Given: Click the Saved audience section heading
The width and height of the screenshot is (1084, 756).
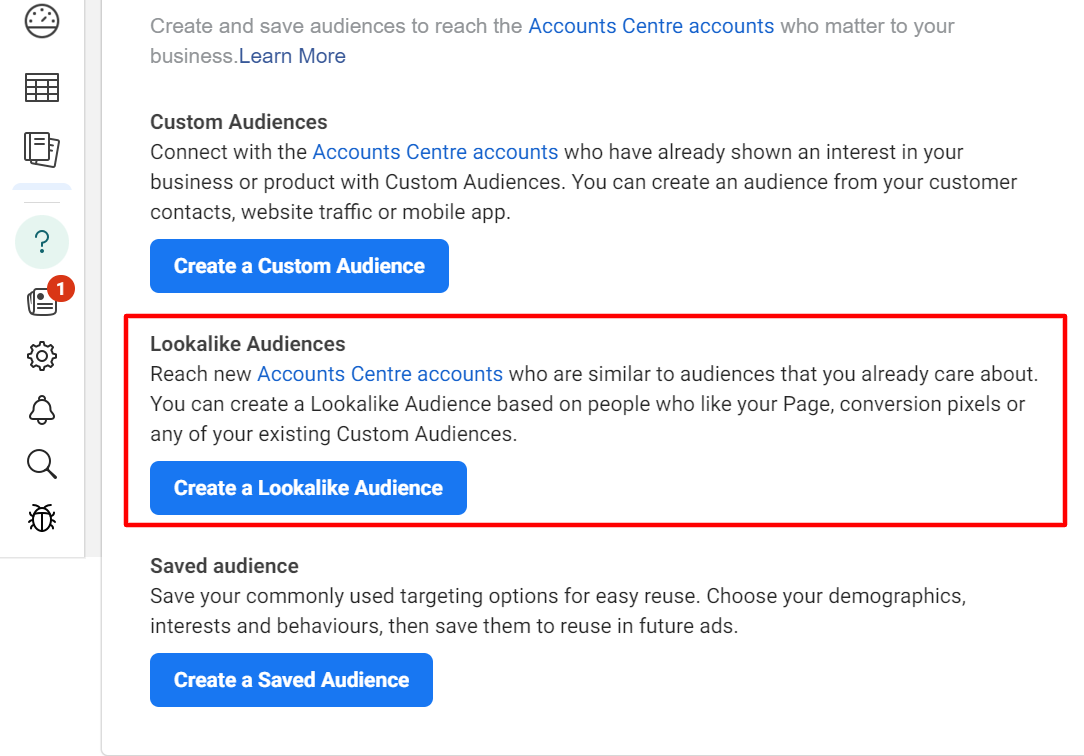Looking at the screenshot, I should (x=223, y=565).
